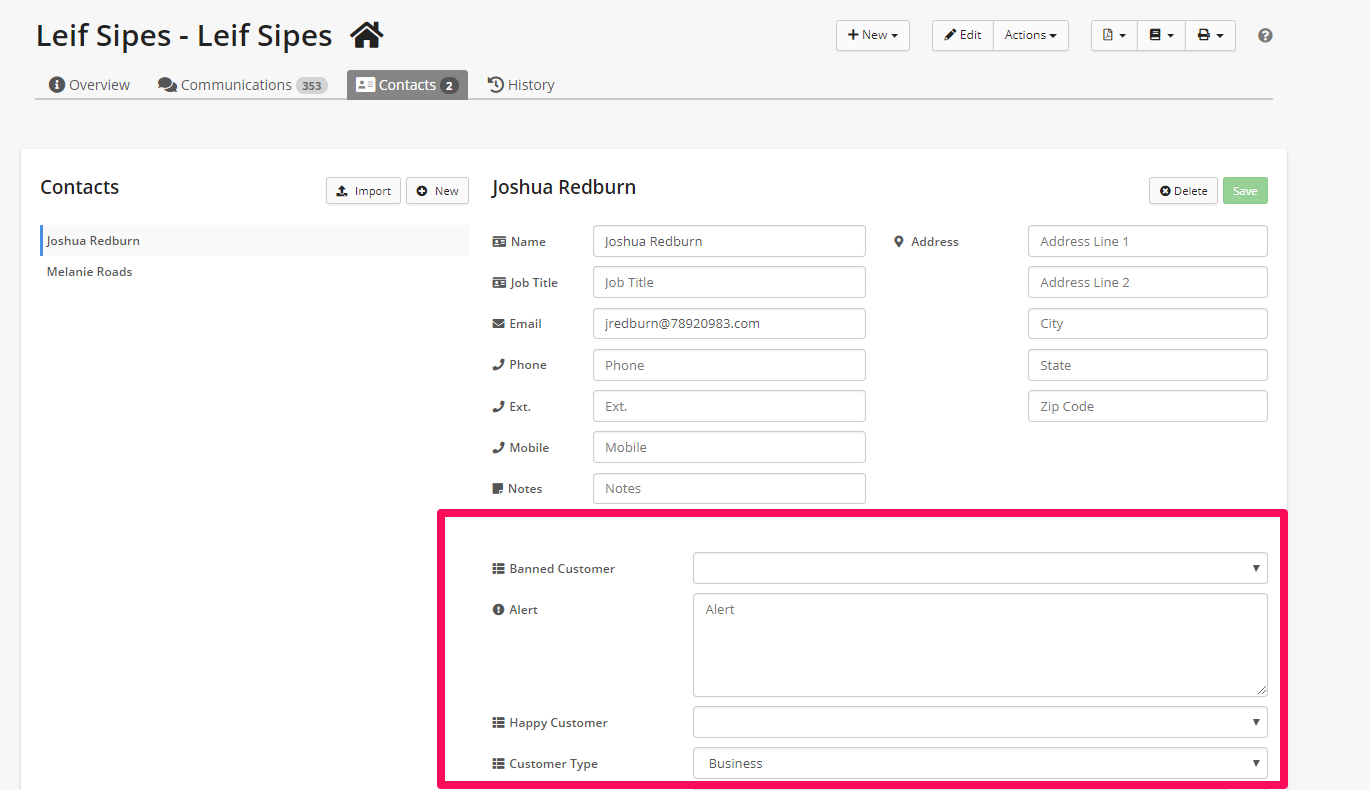Expand the Happy Customer dropdown

pyautogui.click(x=979, y=722)
